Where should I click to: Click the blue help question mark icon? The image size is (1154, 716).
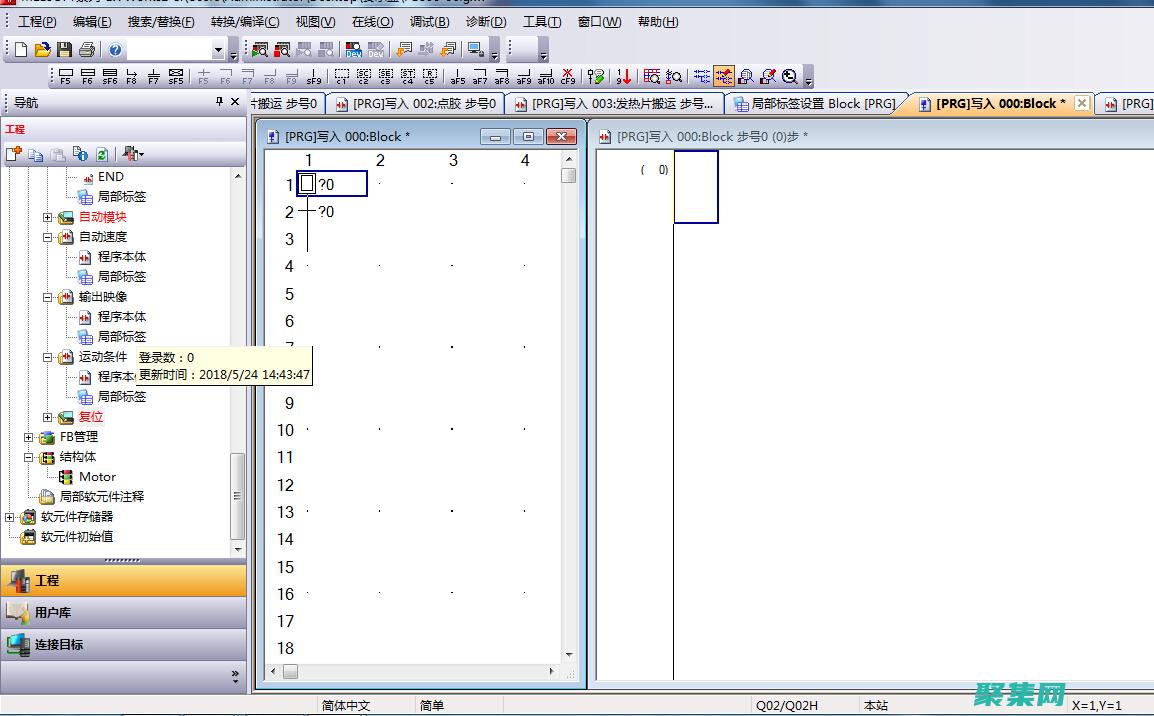(x=115, y=50)
